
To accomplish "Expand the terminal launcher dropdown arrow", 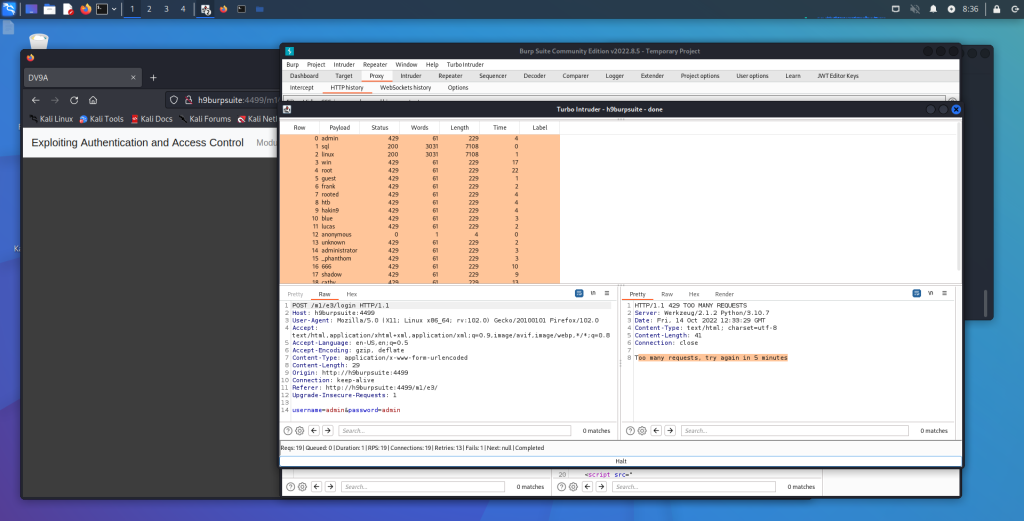I will coord(114,9).
